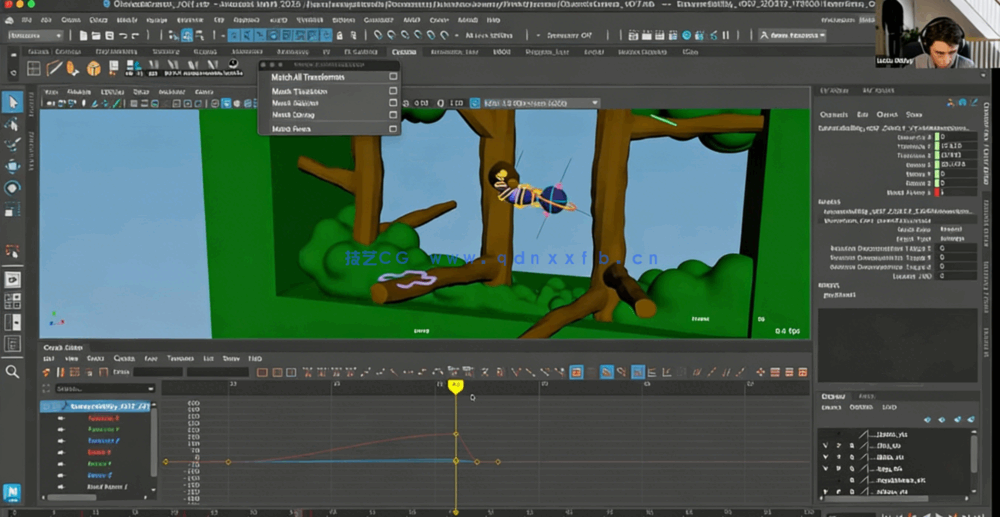1000x517 pixels.
Task: Open the menu set dropdown
Action: point(36,36)
